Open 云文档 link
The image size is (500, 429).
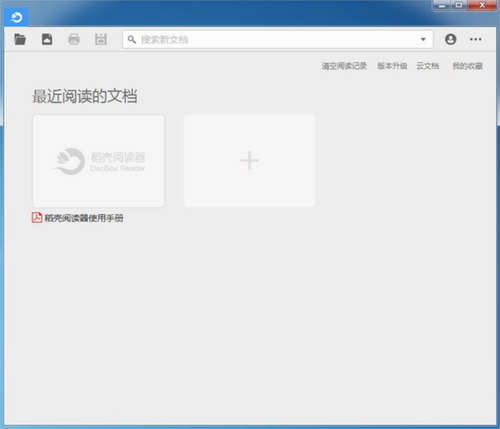point(427,66)
